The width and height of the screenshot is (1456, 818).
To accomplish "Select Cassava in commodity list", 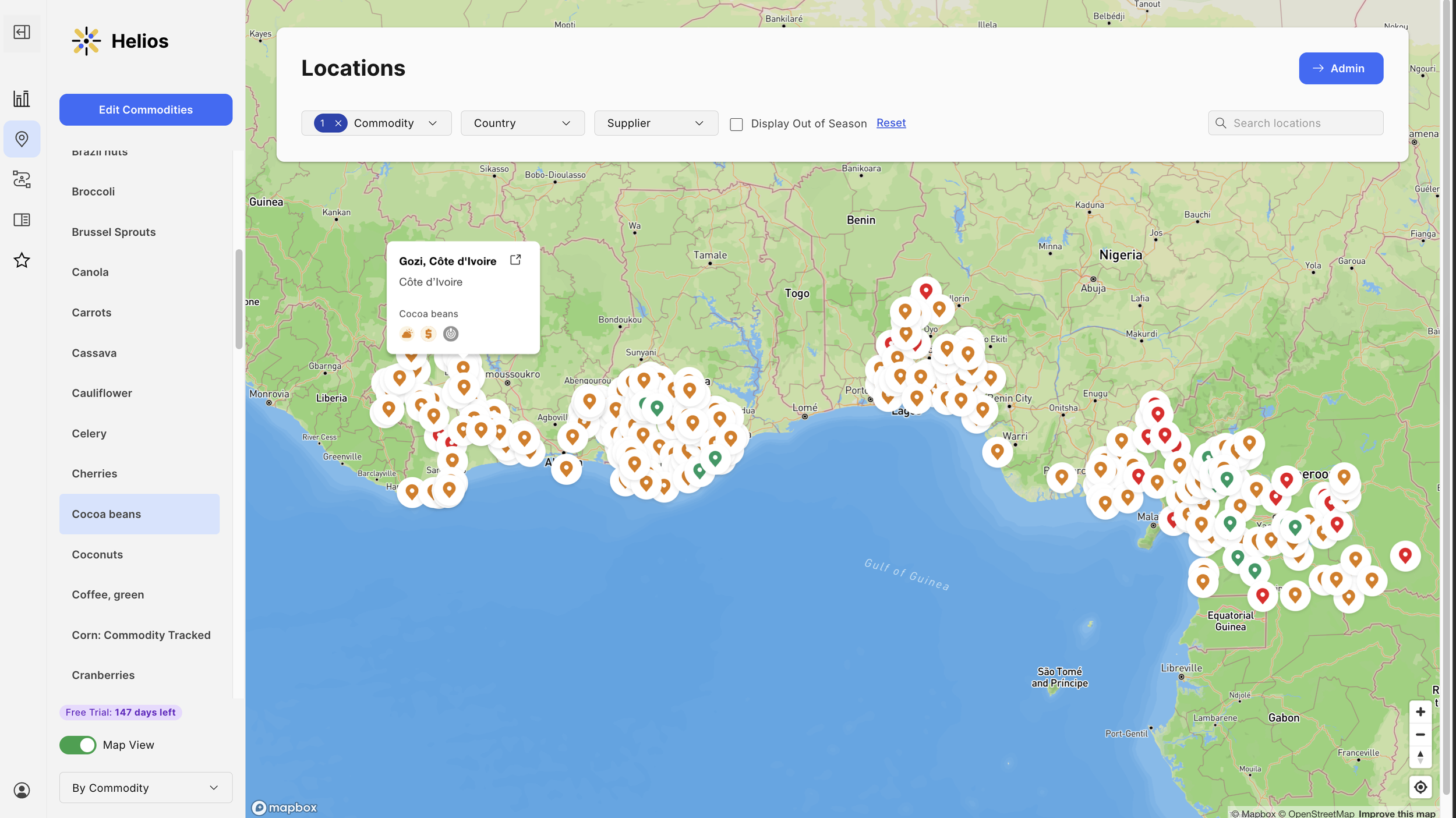I will (x=94, y=353).
